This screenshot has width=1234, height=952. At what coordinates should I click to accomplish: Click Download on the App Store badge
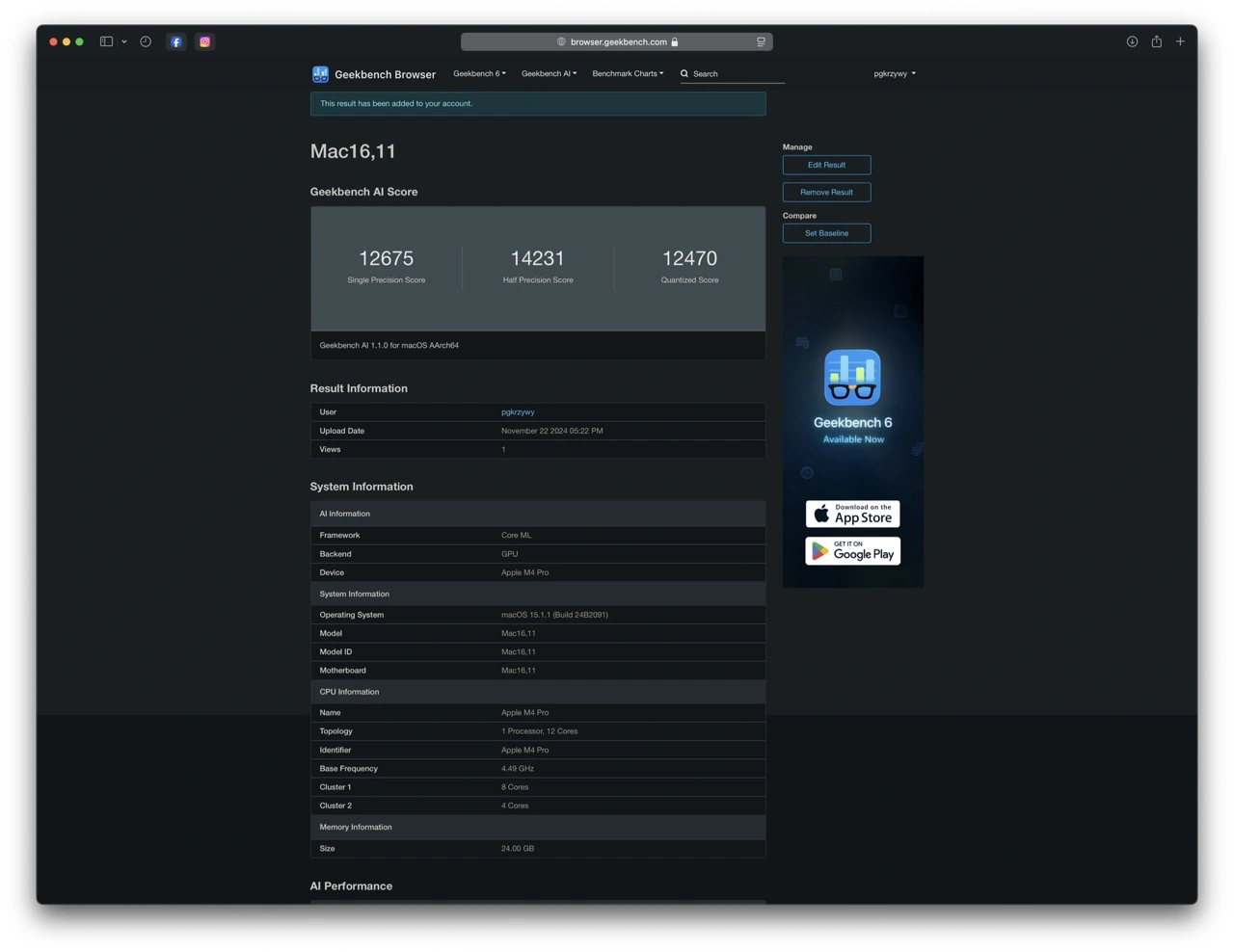(852, 514)
